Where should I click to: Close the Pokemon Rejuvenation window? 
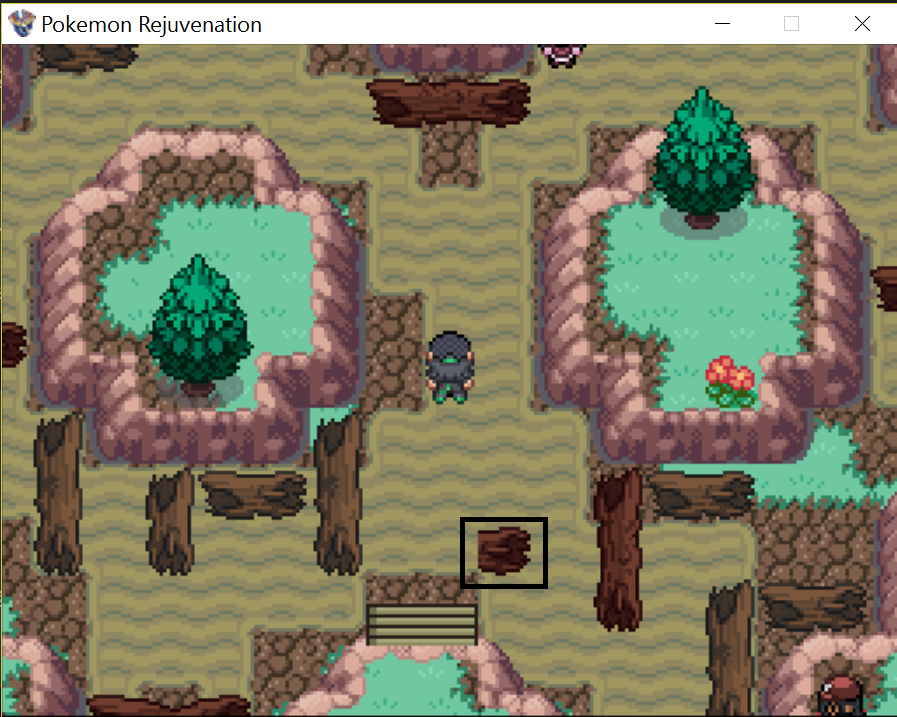[862, 23]
